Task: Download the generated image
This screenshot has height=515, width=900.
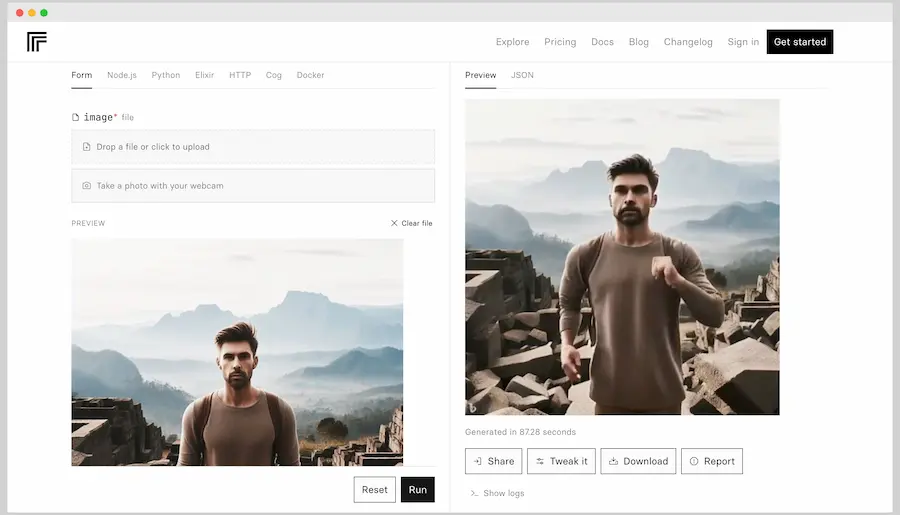Action: coord(638,461)
